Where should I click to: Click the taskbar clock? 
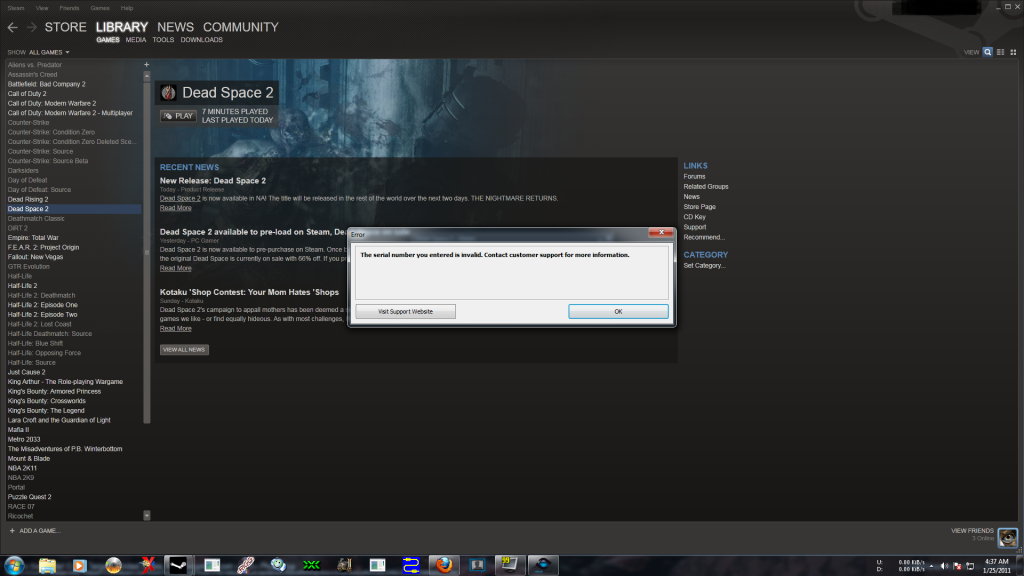(x=997, y=566)
